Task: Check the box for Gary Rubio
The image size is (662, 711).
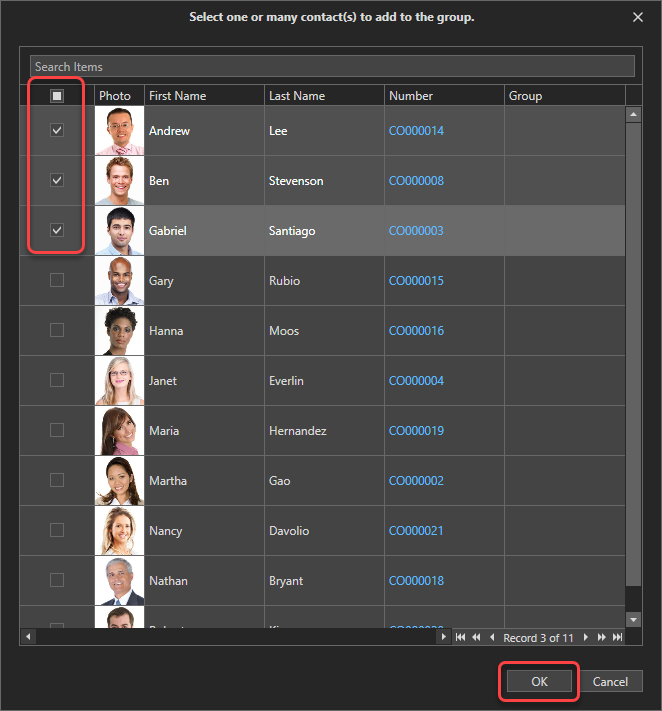Action: [57, 280]
